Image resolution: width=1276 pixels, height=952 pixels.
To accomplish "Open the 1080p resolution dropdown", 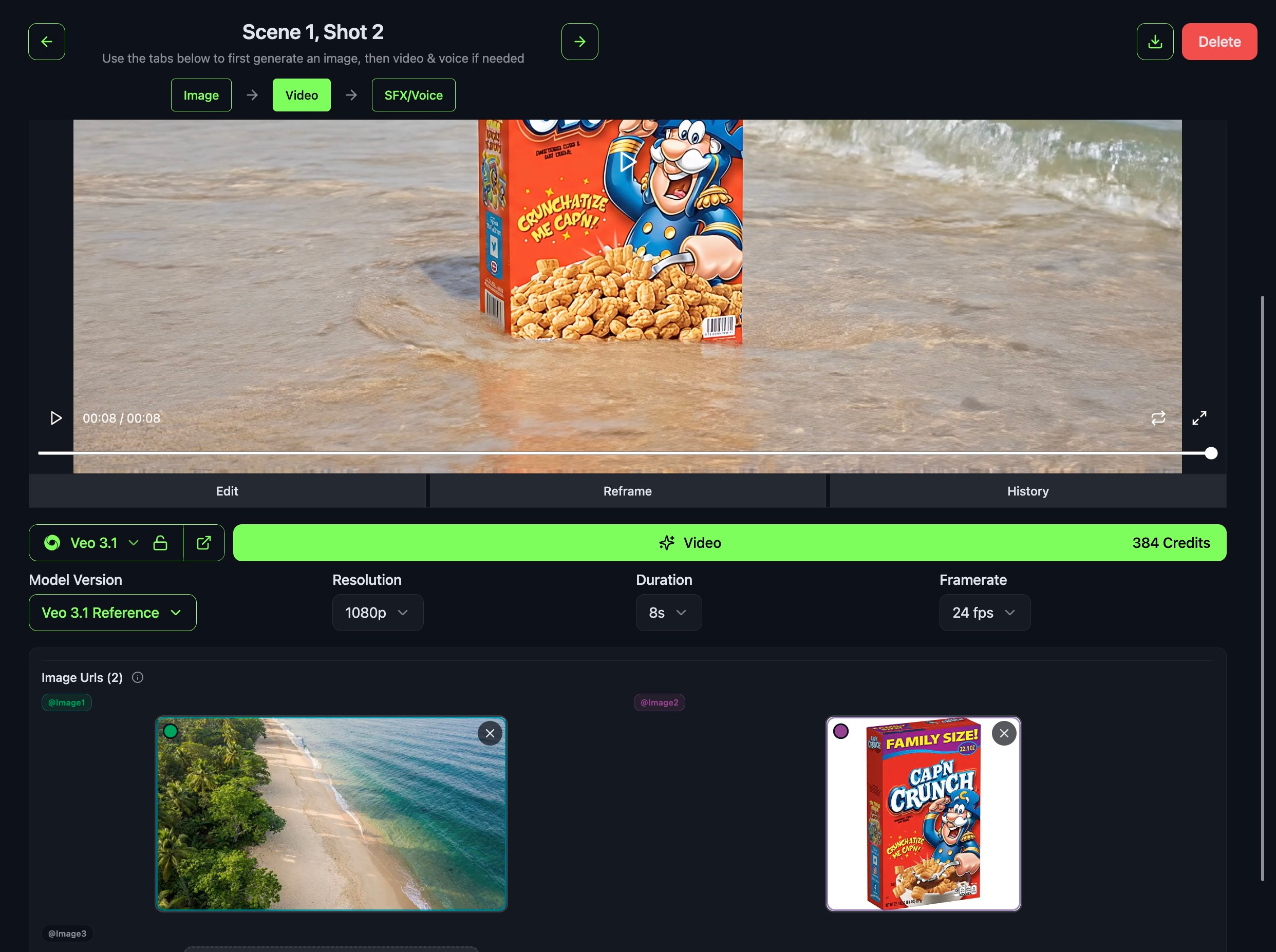I will tap(378, 613).
